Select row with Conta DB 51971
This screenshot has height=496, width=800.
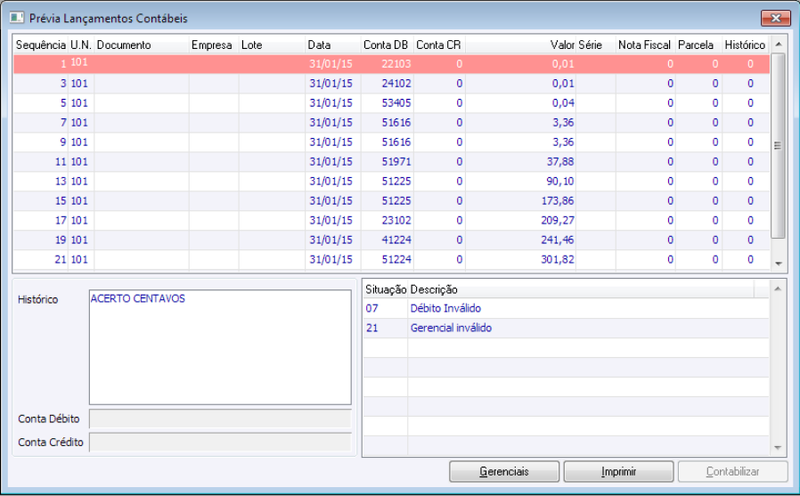point(391,162)
